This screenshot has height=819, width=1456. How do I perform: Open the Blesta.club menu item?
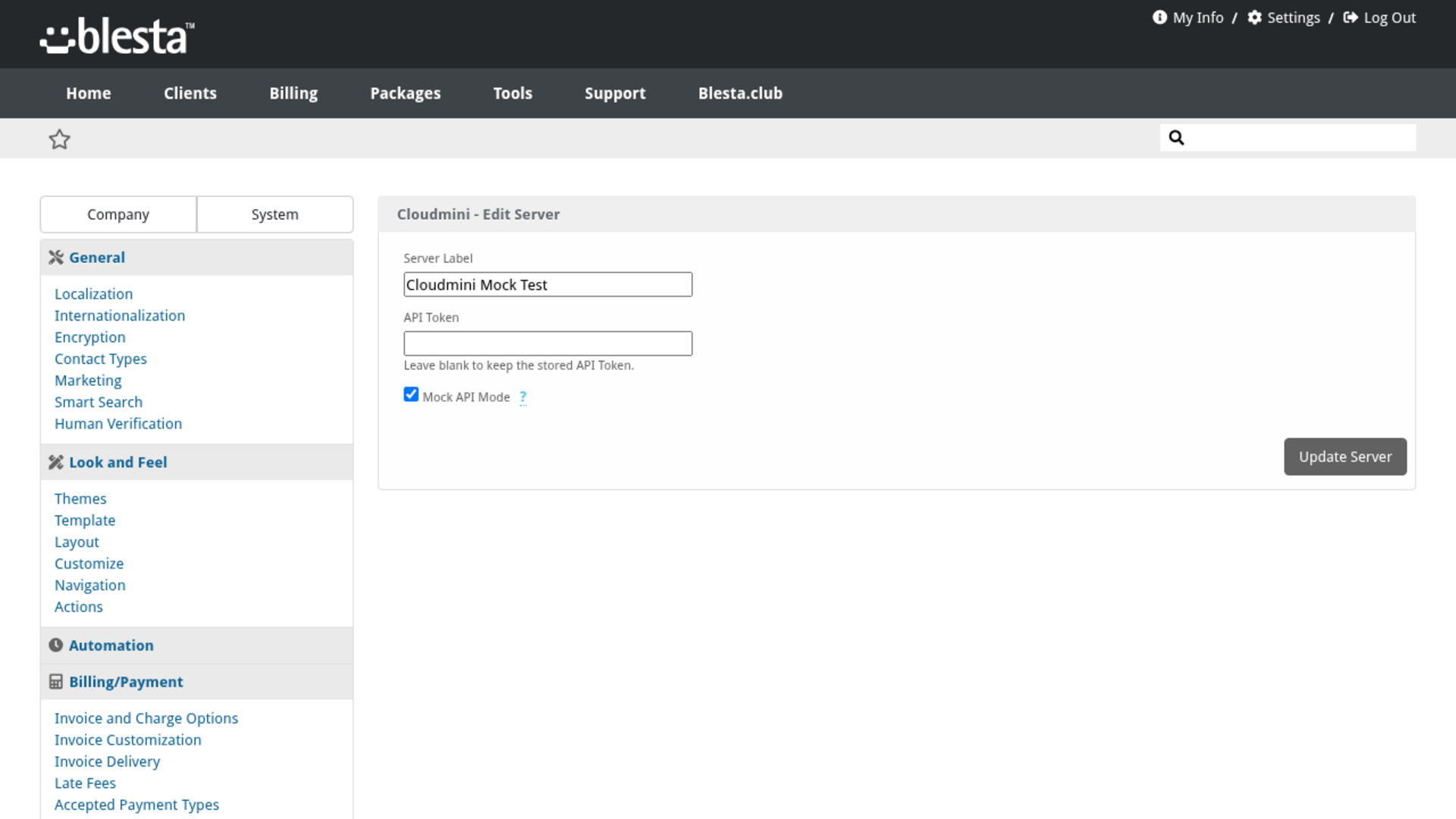coord(740,93)
